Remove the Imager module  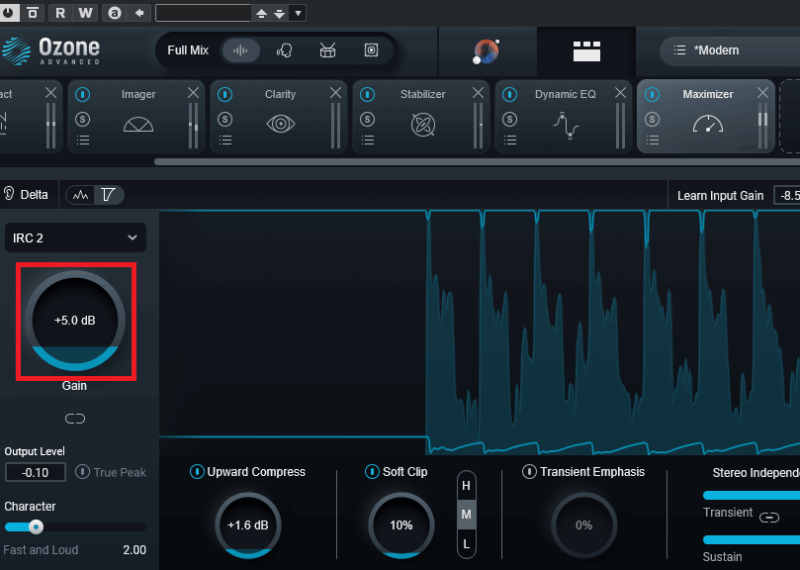pyautogui.click(x=193, y=93)
